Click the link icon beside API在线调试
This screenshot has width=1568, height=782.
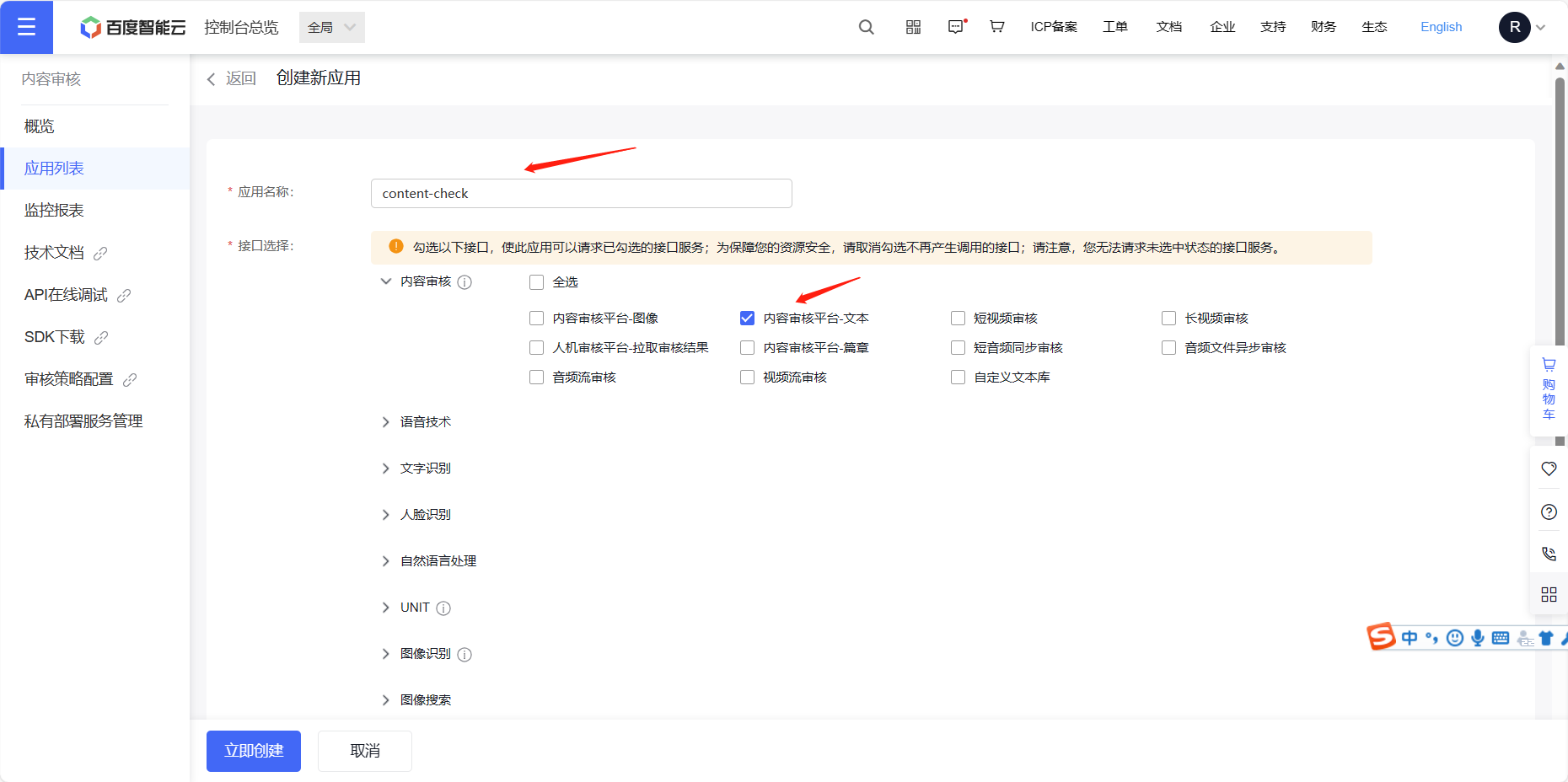124,296
